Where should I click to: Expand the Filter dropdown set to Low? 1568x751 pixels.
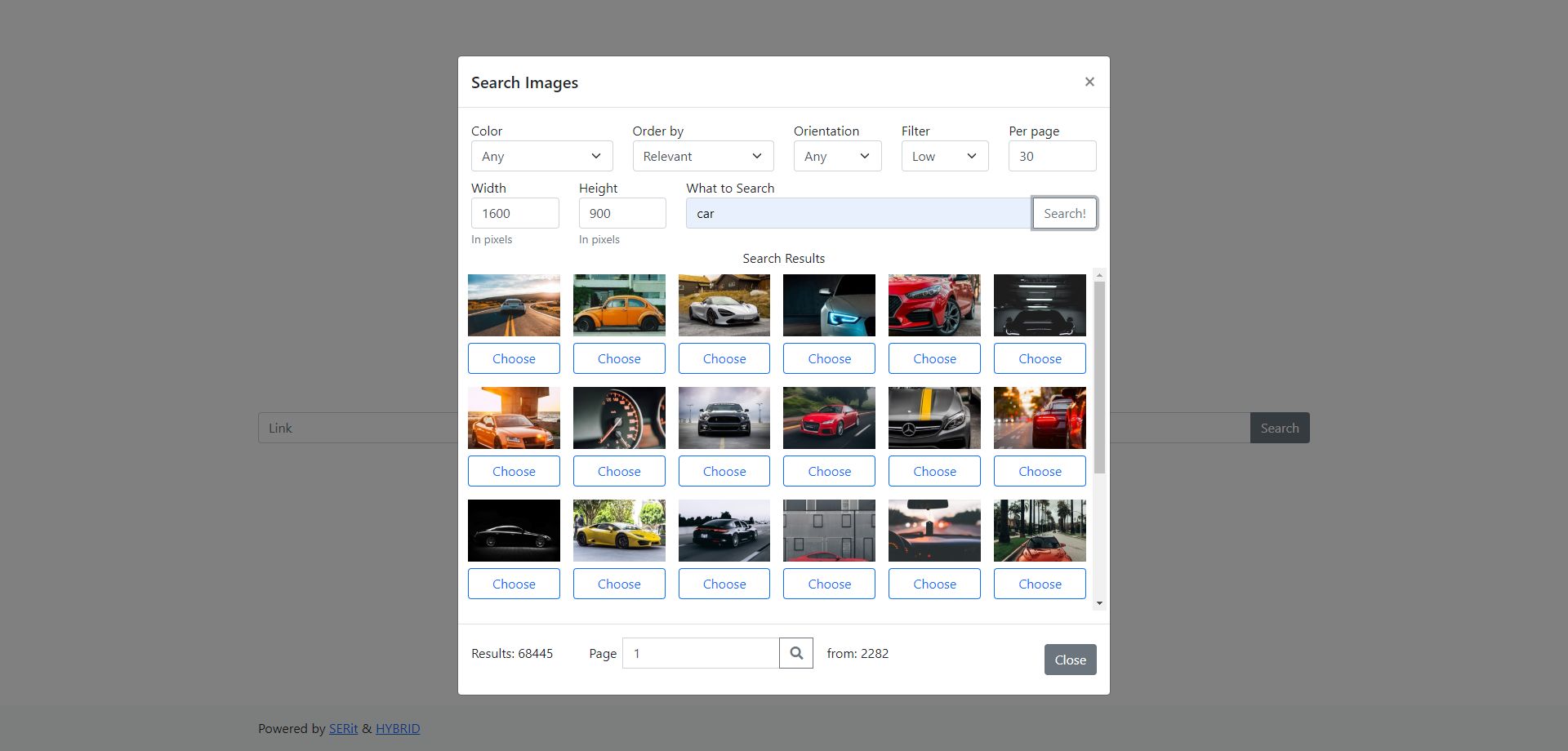click(944, 156)
